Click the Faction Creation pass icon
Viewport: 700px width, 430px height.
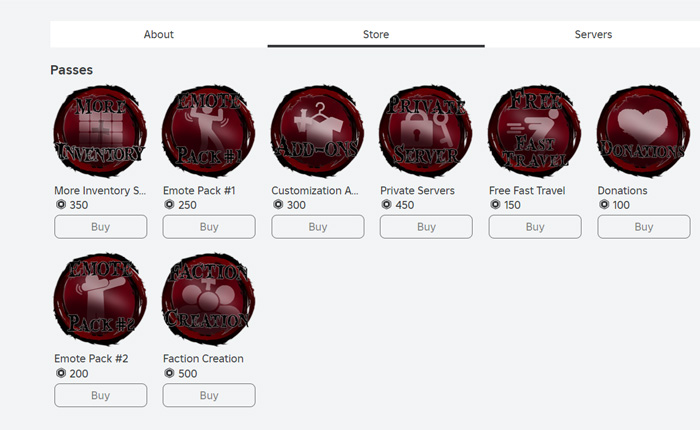208,299
